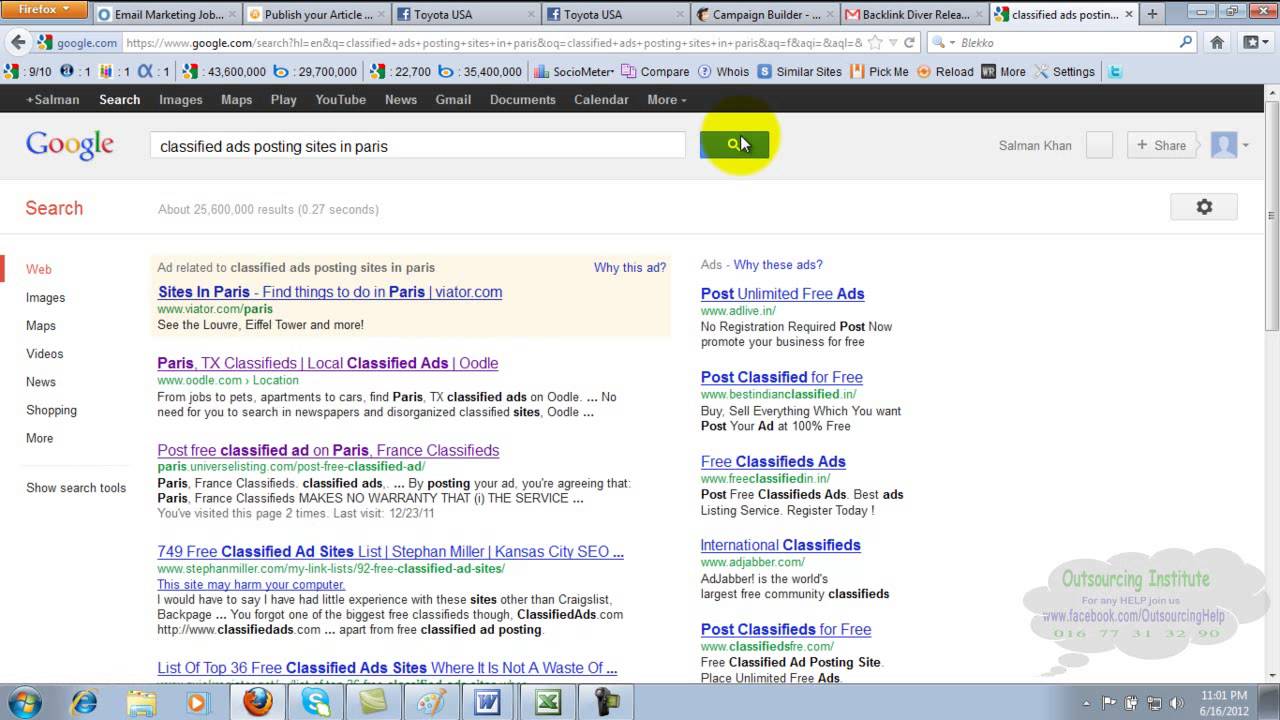
Task: Open Paris, TX Classifieds Oodle result
Action: pyautogui.click(x=328, y=363)
